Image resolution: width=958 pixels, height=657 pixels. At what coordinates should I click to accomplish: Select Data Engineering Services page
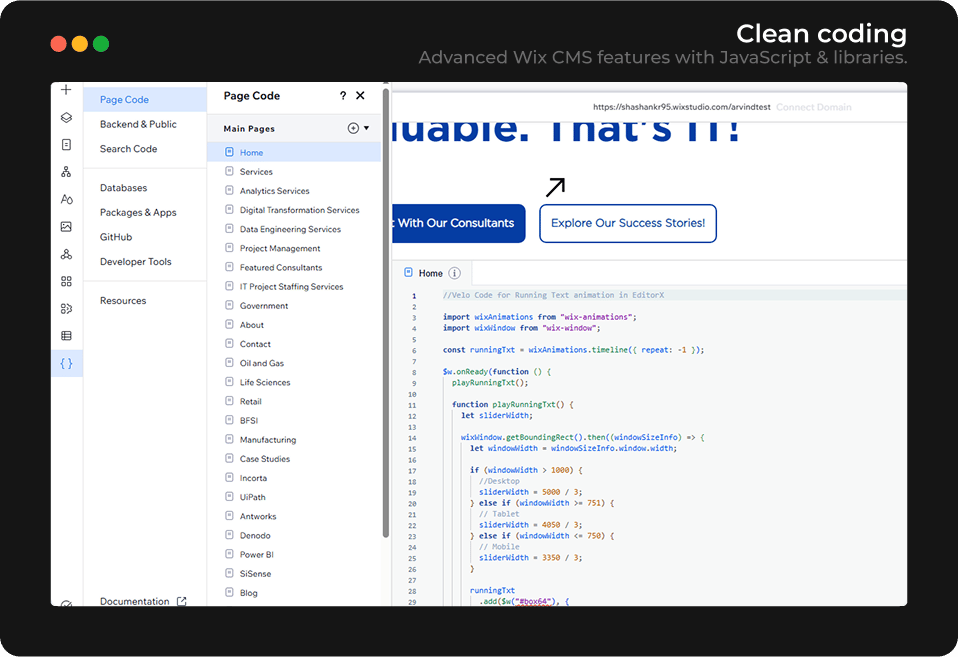294,229
